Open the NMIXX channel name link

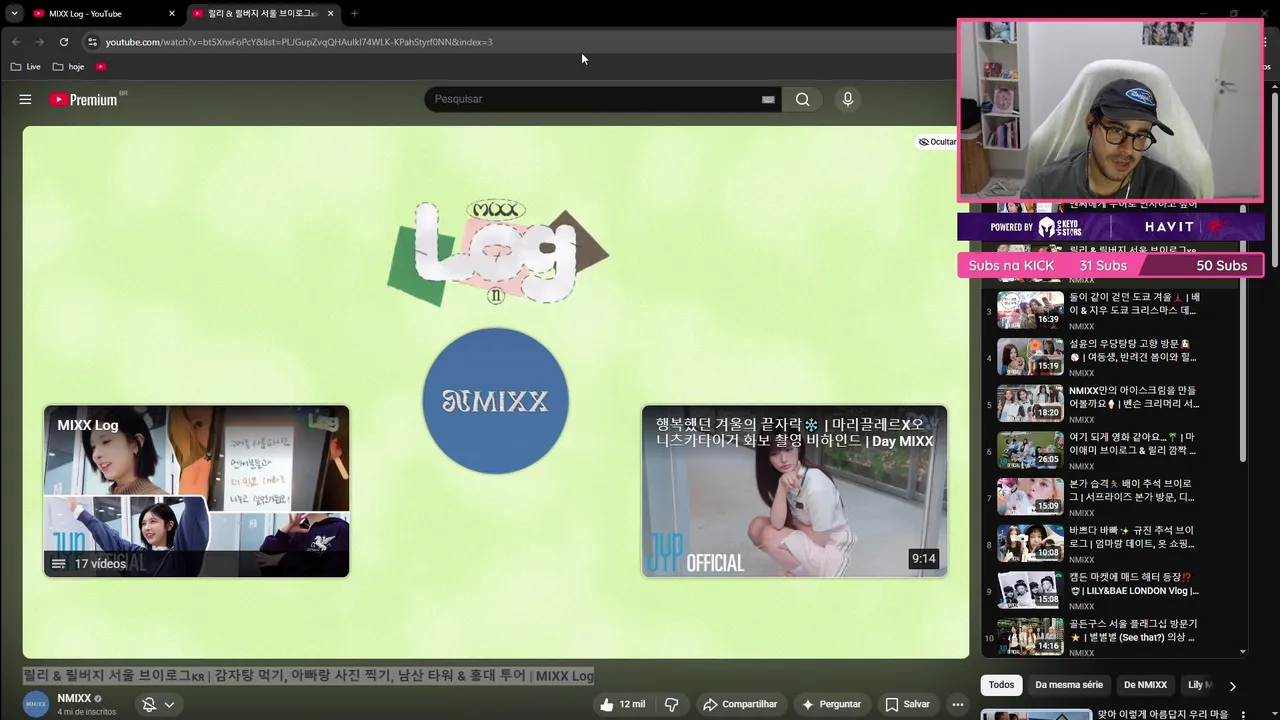click(x=74, y=698)
